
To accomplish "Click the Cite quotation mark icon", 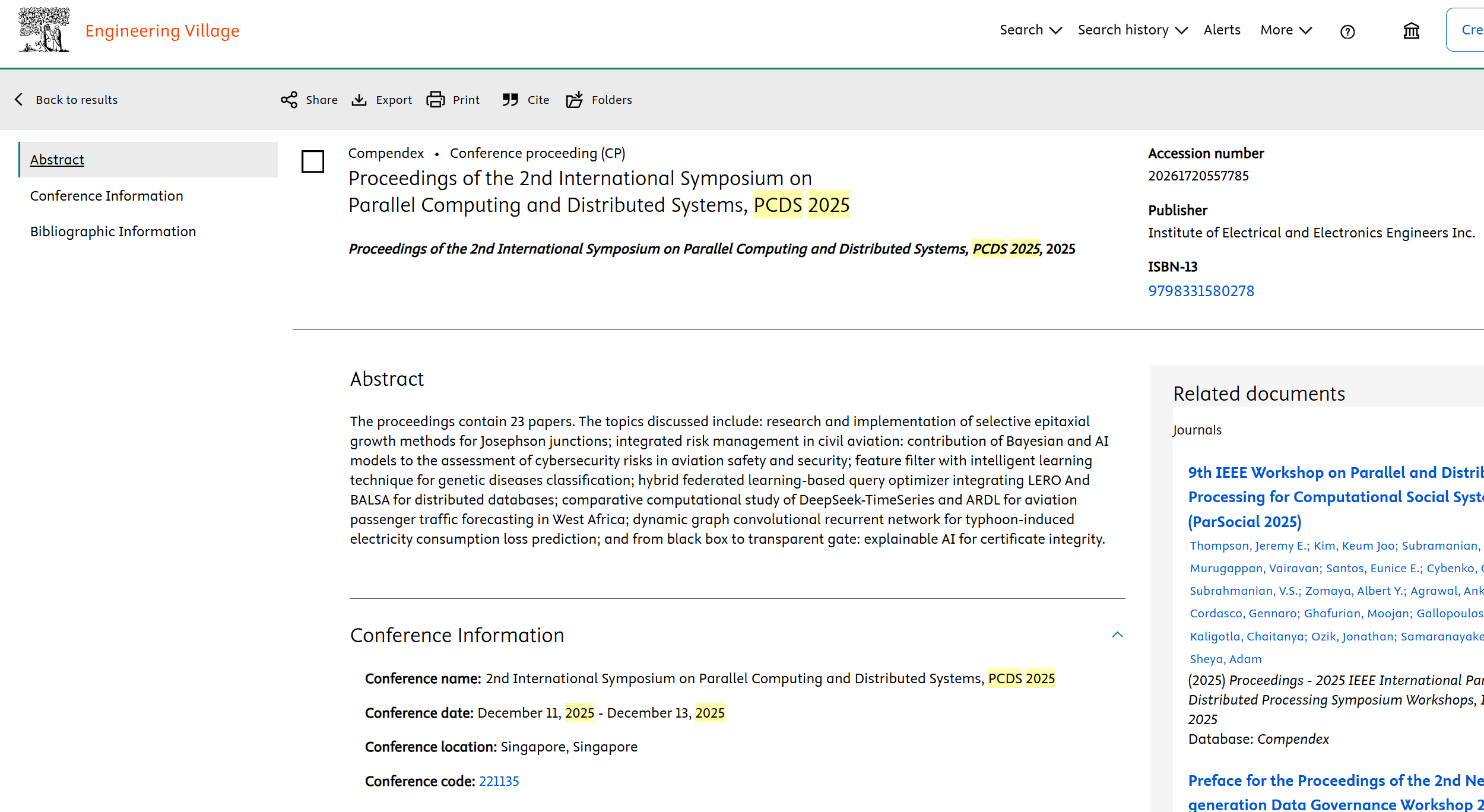I will (x=510, y=100).
